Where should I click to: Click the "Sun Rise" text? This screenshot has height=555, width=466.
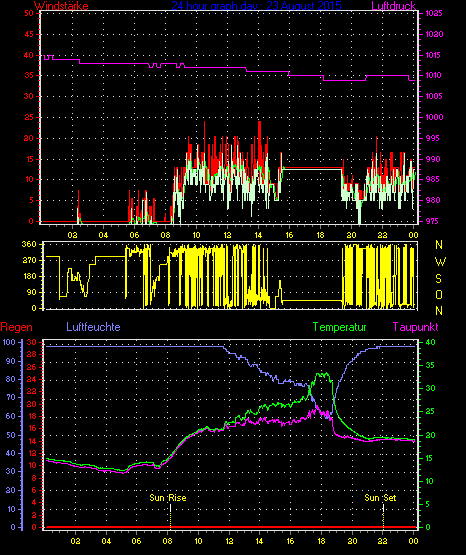click(168, 498)
